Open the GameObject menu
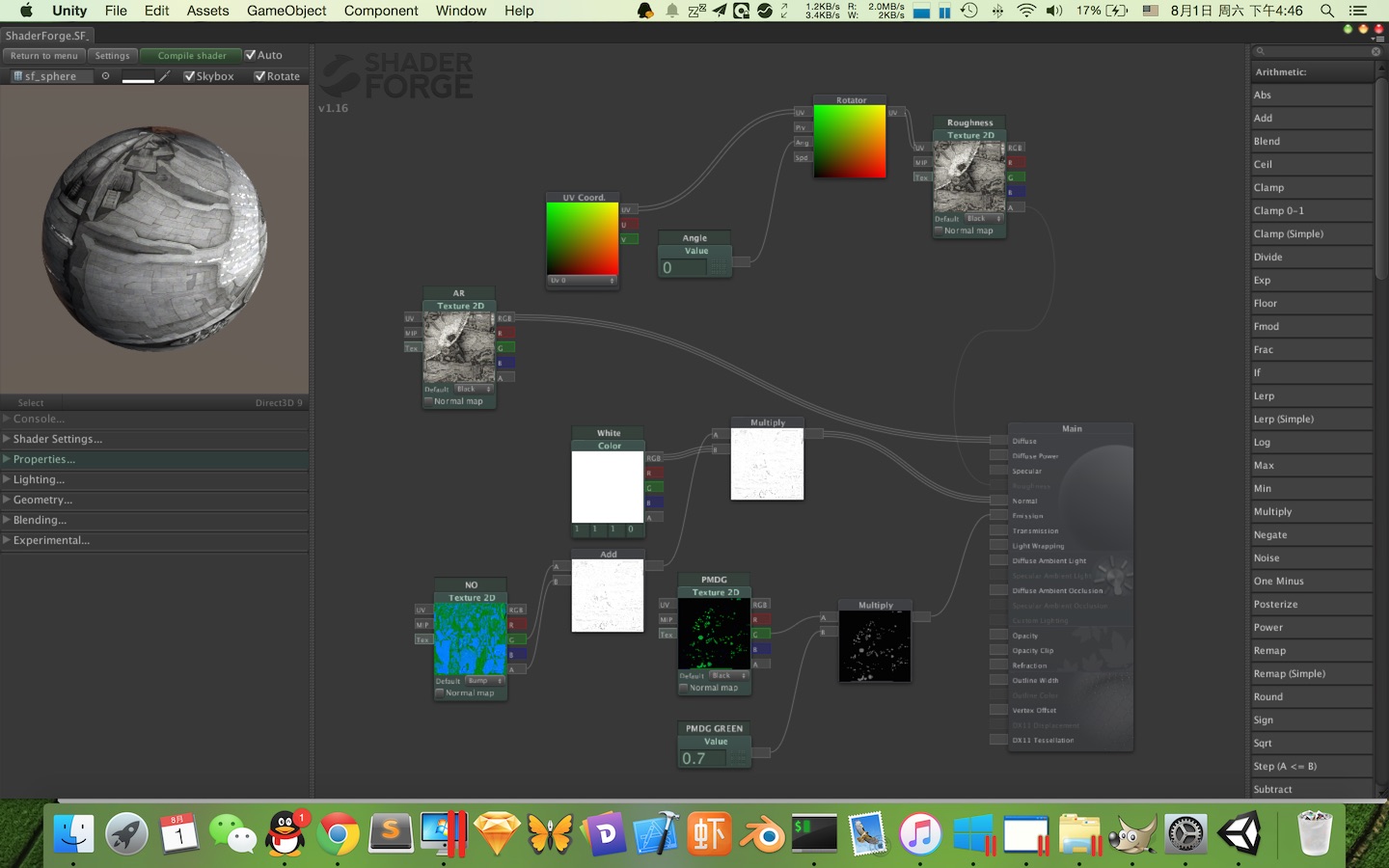This screenshot has width=1389, height=868. coord(286,11)
